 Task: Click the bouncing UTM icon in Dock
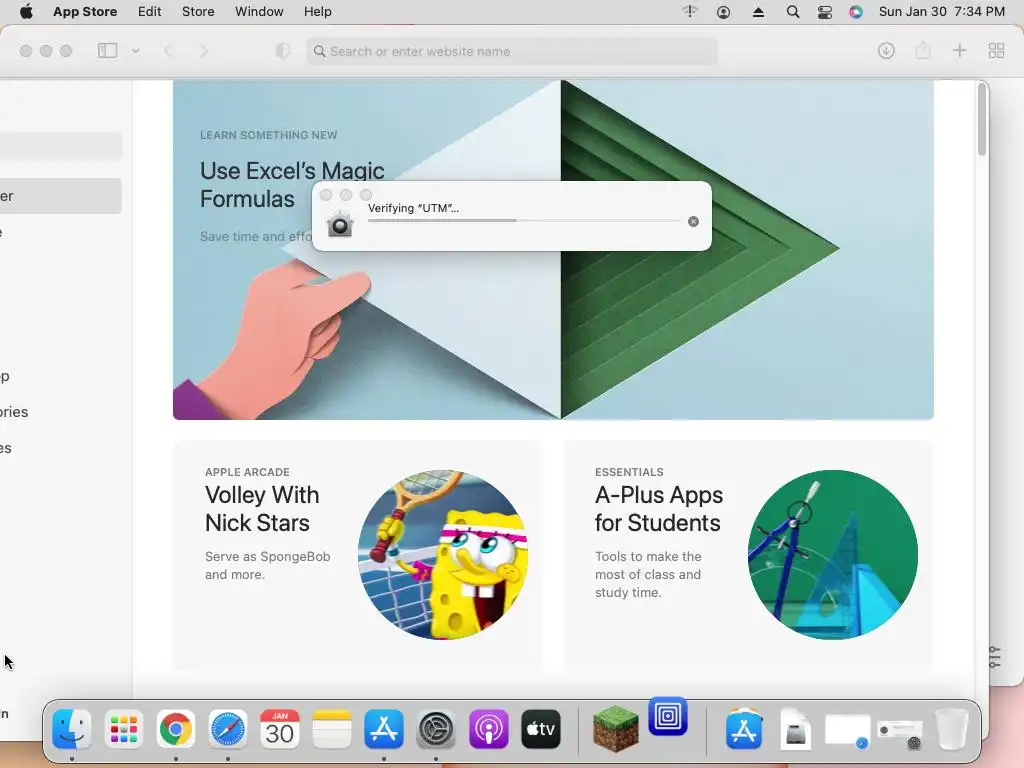(667, 716)
